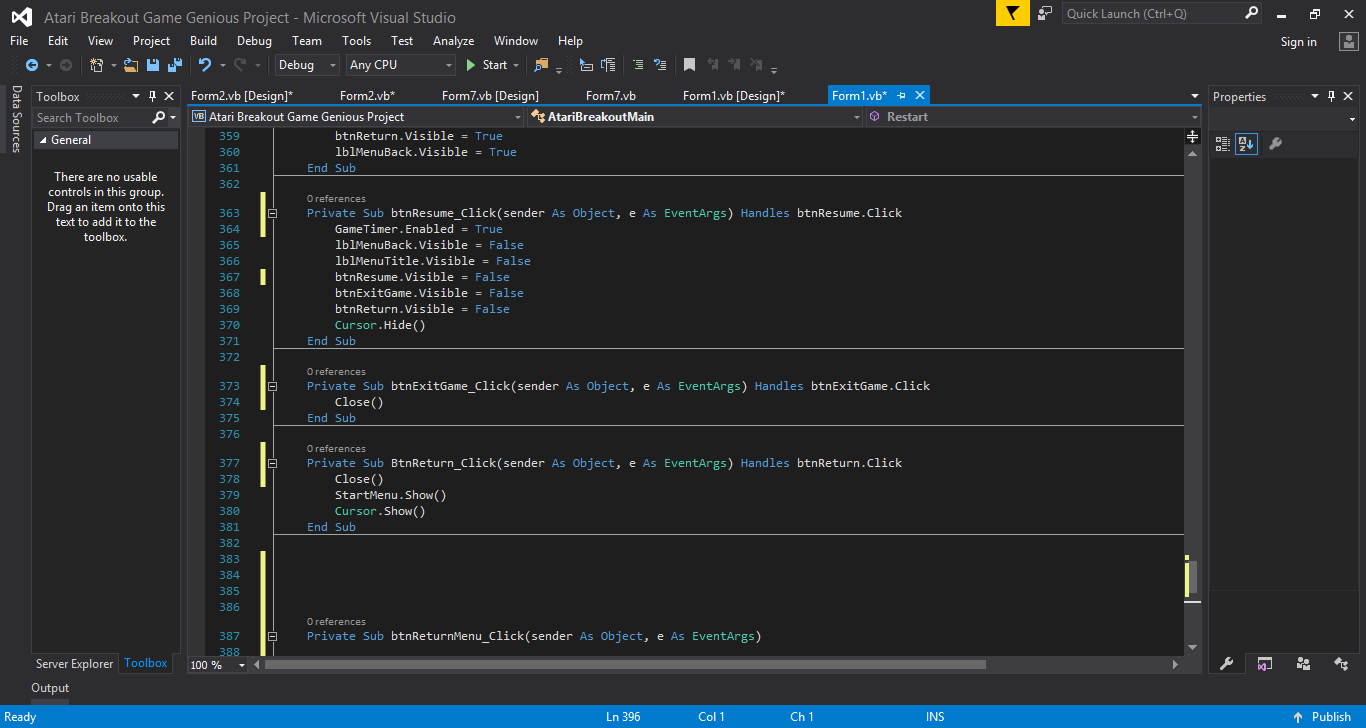1366x728 pixels.
Task: Switch to the Form2.vb [Design]* tab
Action: pos(242,96)
